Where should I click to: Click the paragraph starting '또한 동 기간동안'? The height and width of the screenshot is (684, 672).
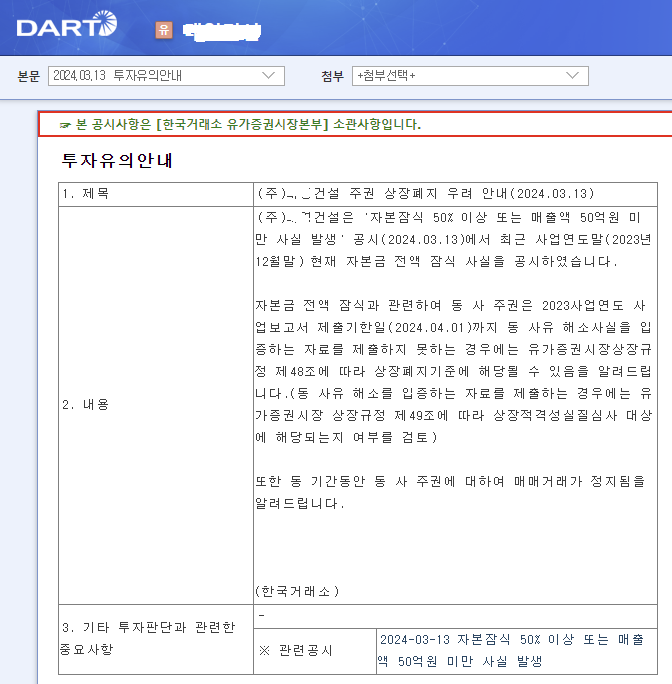tap(450, 492)
